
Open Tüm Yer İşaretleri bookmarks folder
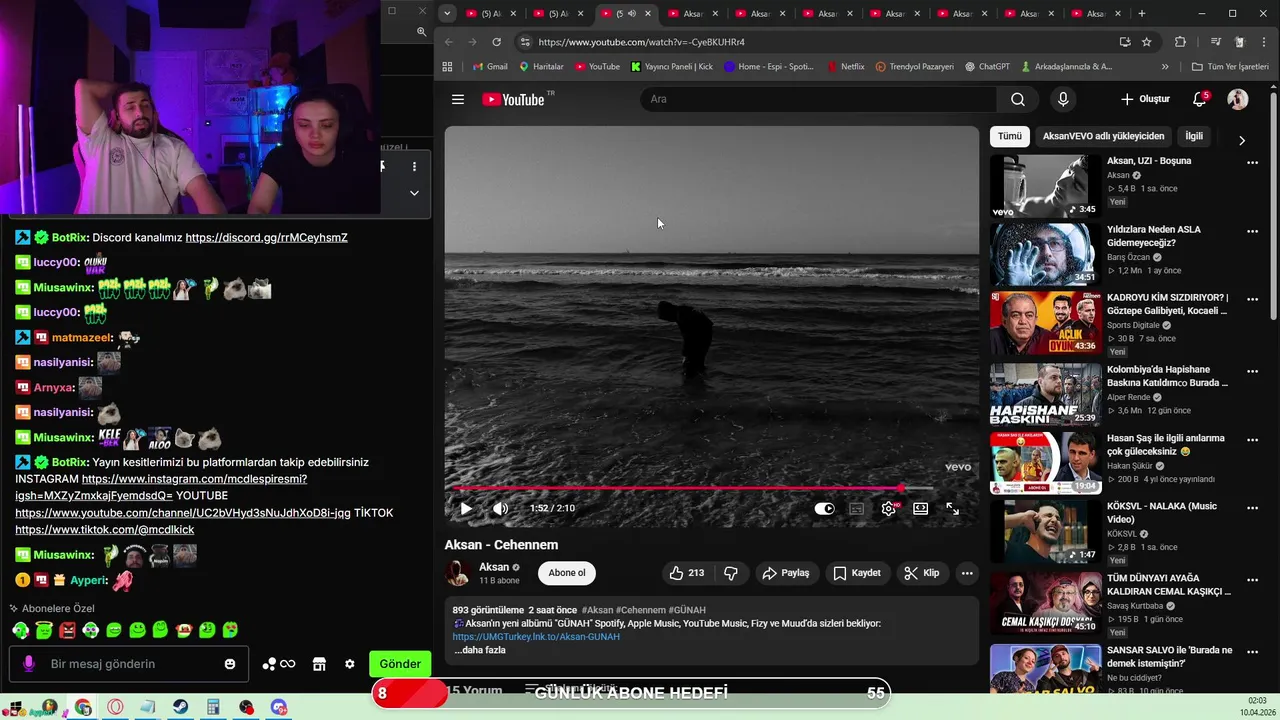point(1231,67)
